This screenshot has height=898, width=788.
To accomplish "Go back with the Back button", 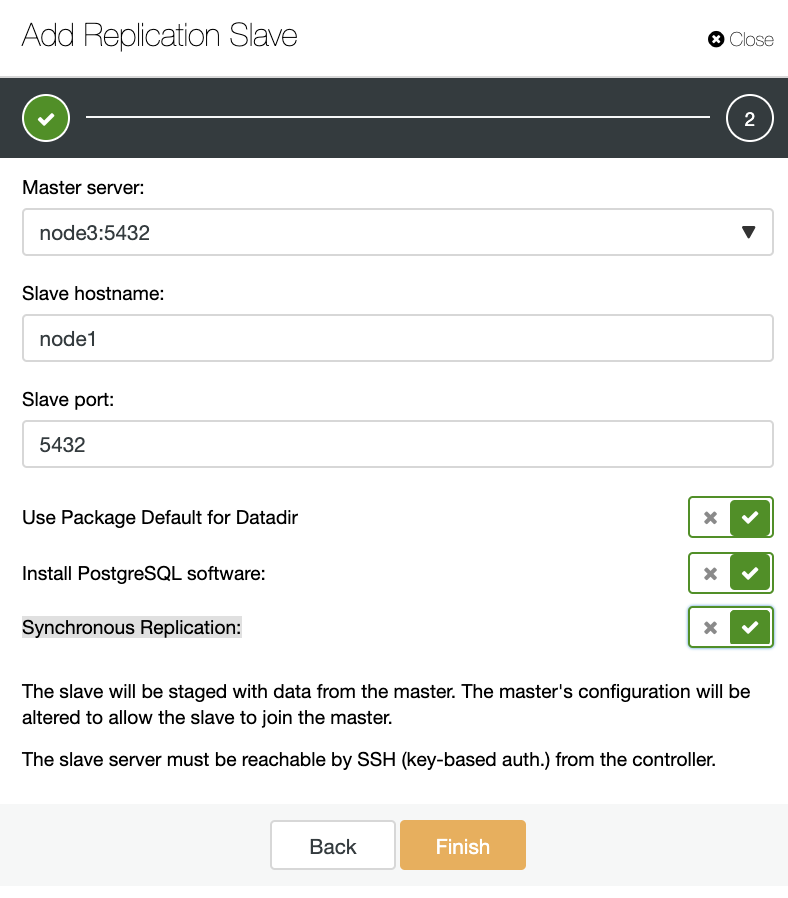I will coord(333,845).
